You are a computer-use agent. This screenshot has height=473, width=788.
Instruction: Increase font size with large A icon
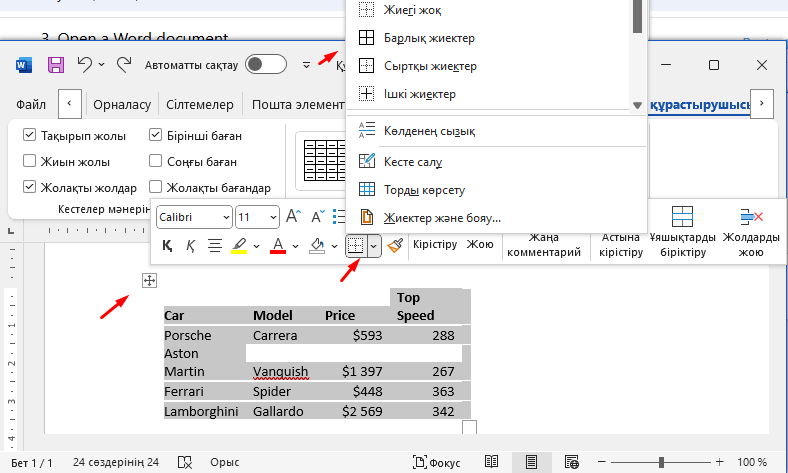(293, 217)
